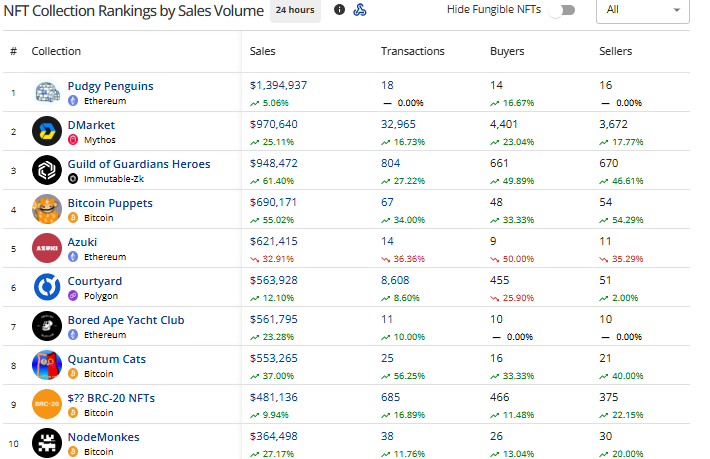Click the Guild of Guardians Heroes logo

(x=47, y=170)
